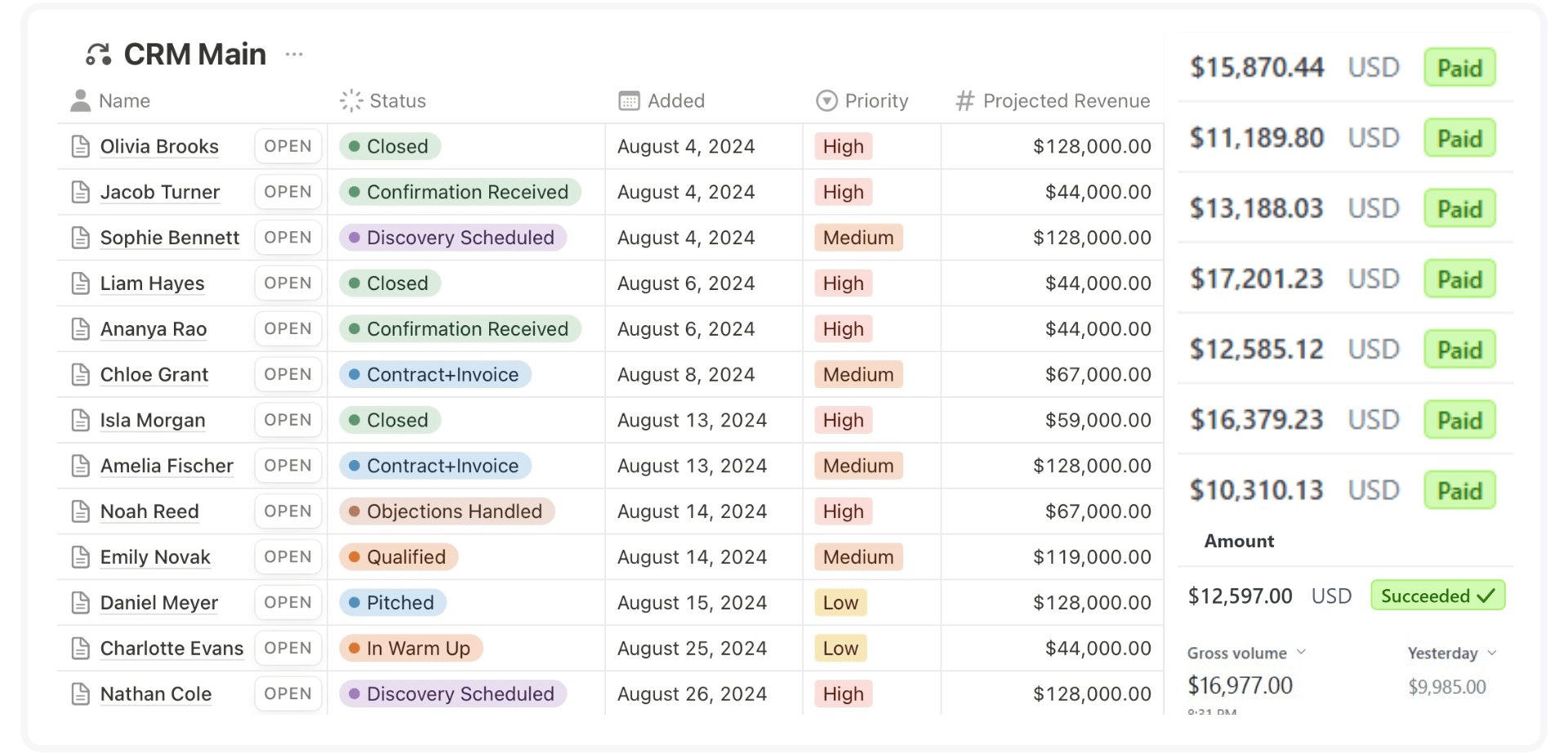Click the Name column person icon
1568x754 pixels.
click(80, 100)
